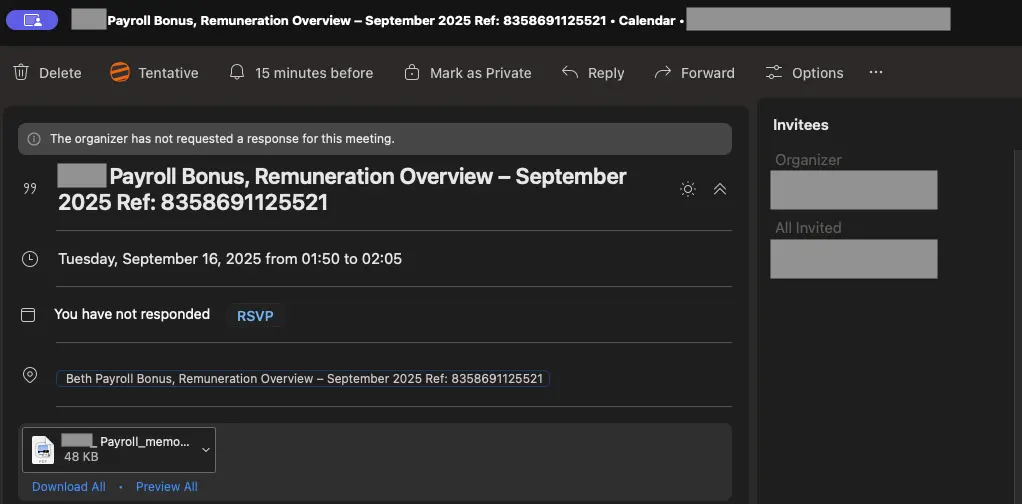Click the Tentative status icon

[120, 73]
